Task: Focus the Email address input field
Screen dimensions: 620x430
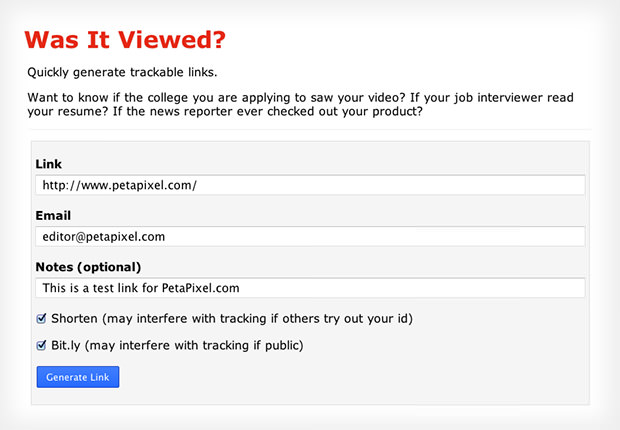Action: point(309,237)
